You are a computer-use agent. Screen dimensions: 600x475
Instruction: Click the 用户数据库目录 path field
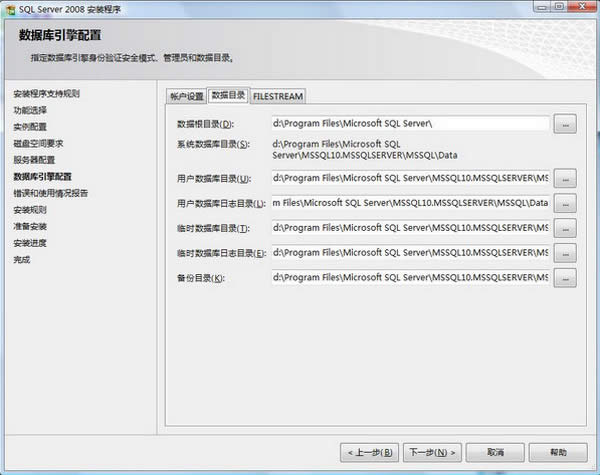point(411,178)
